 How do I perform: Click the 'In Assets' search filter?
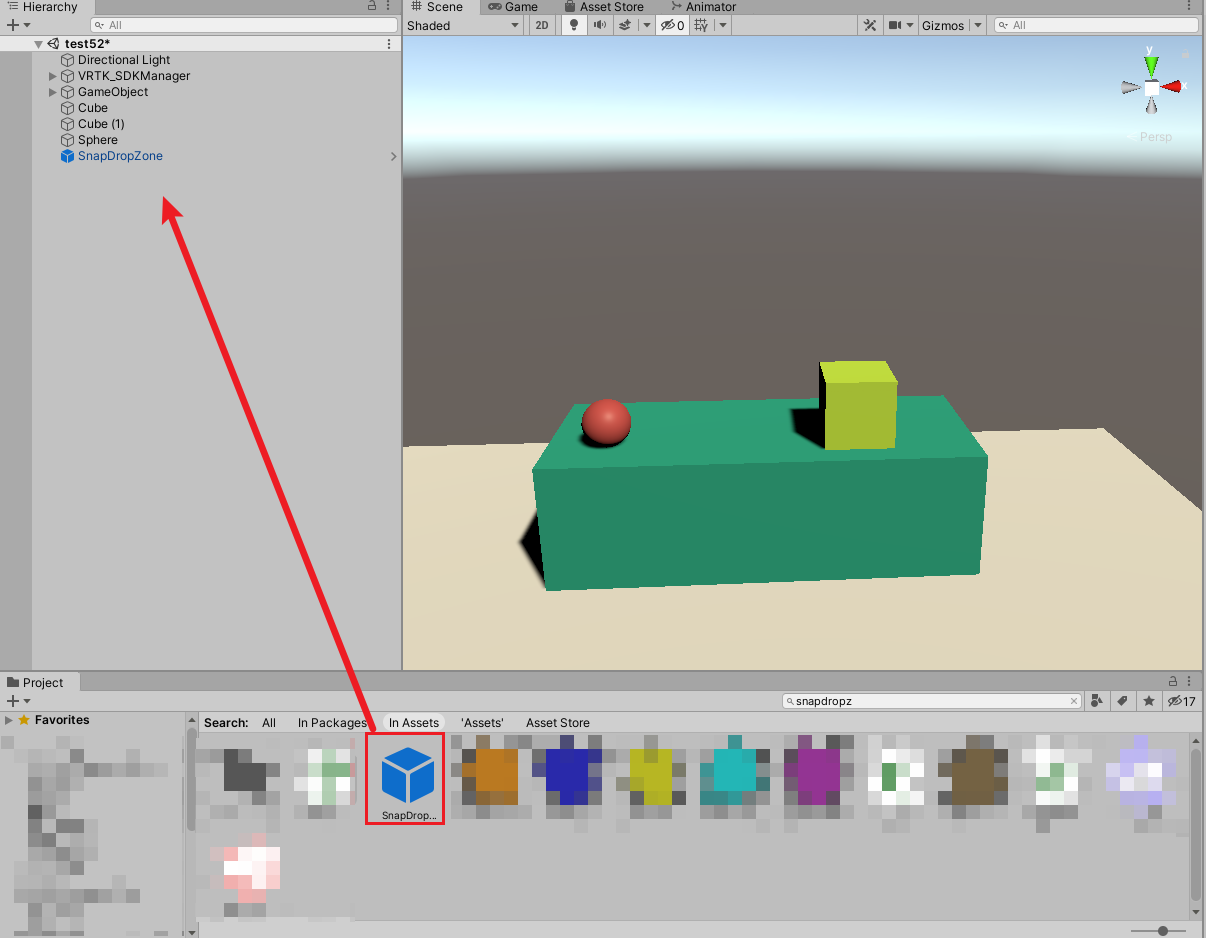(x=413, y=722)
